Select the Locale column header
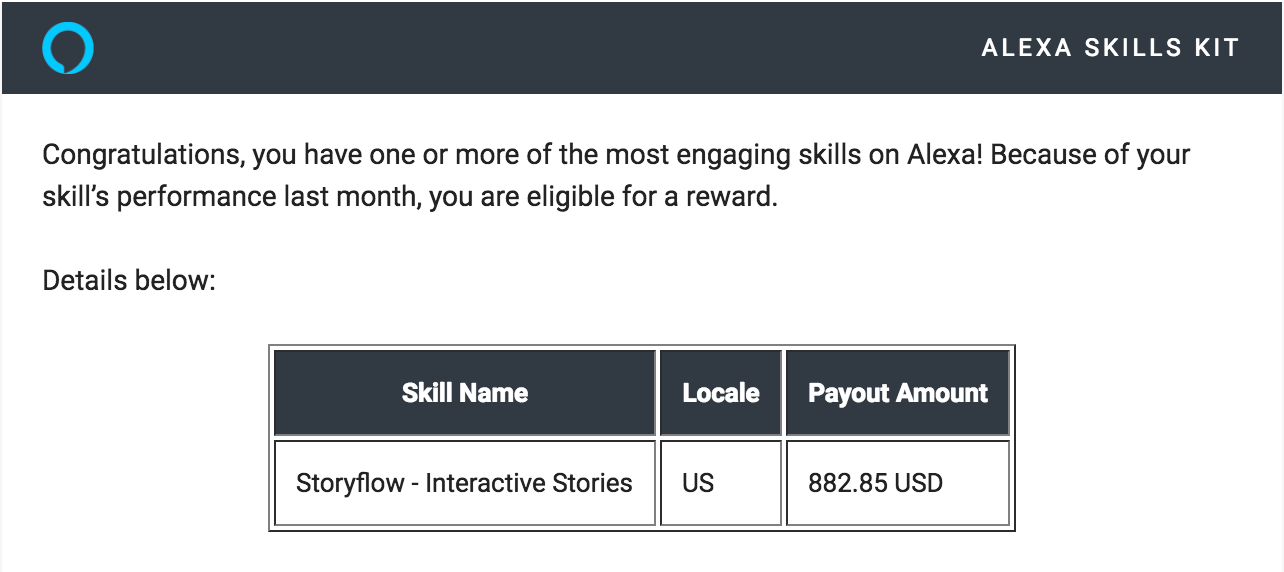 (721, 393)
